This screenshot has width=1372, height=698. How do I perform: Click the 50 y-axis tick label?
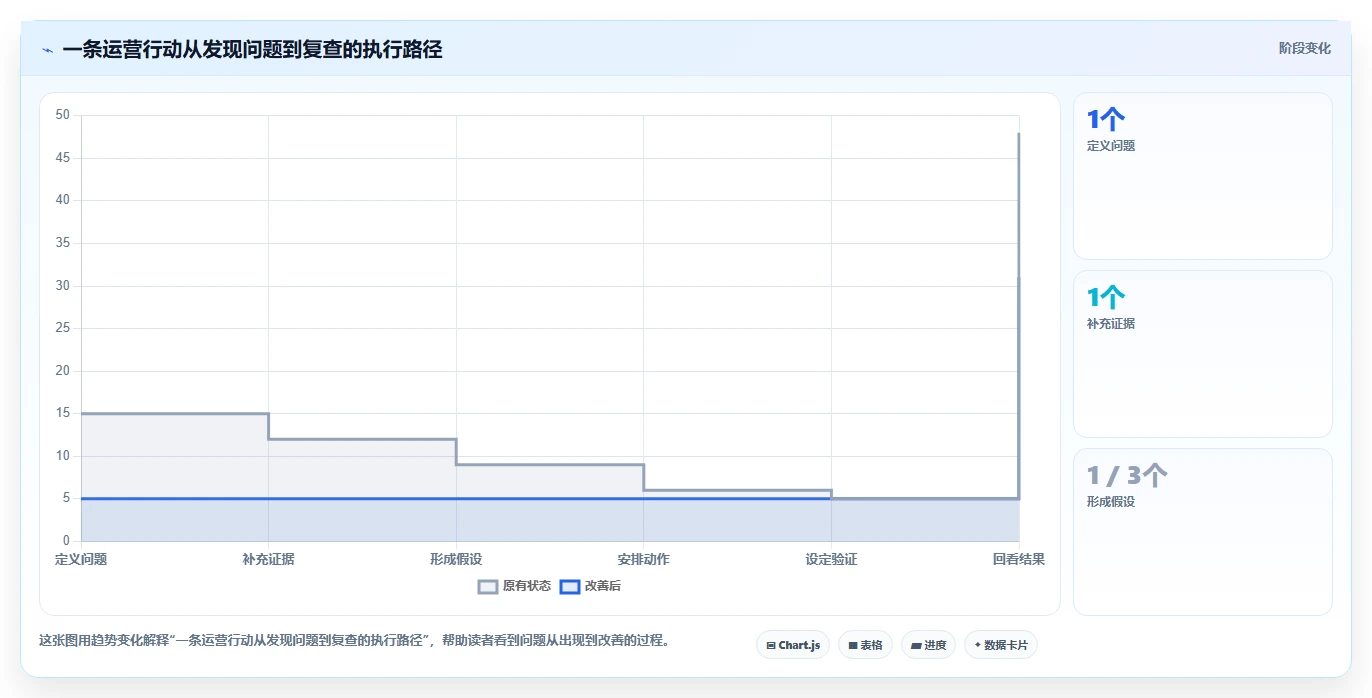point(63,115)
